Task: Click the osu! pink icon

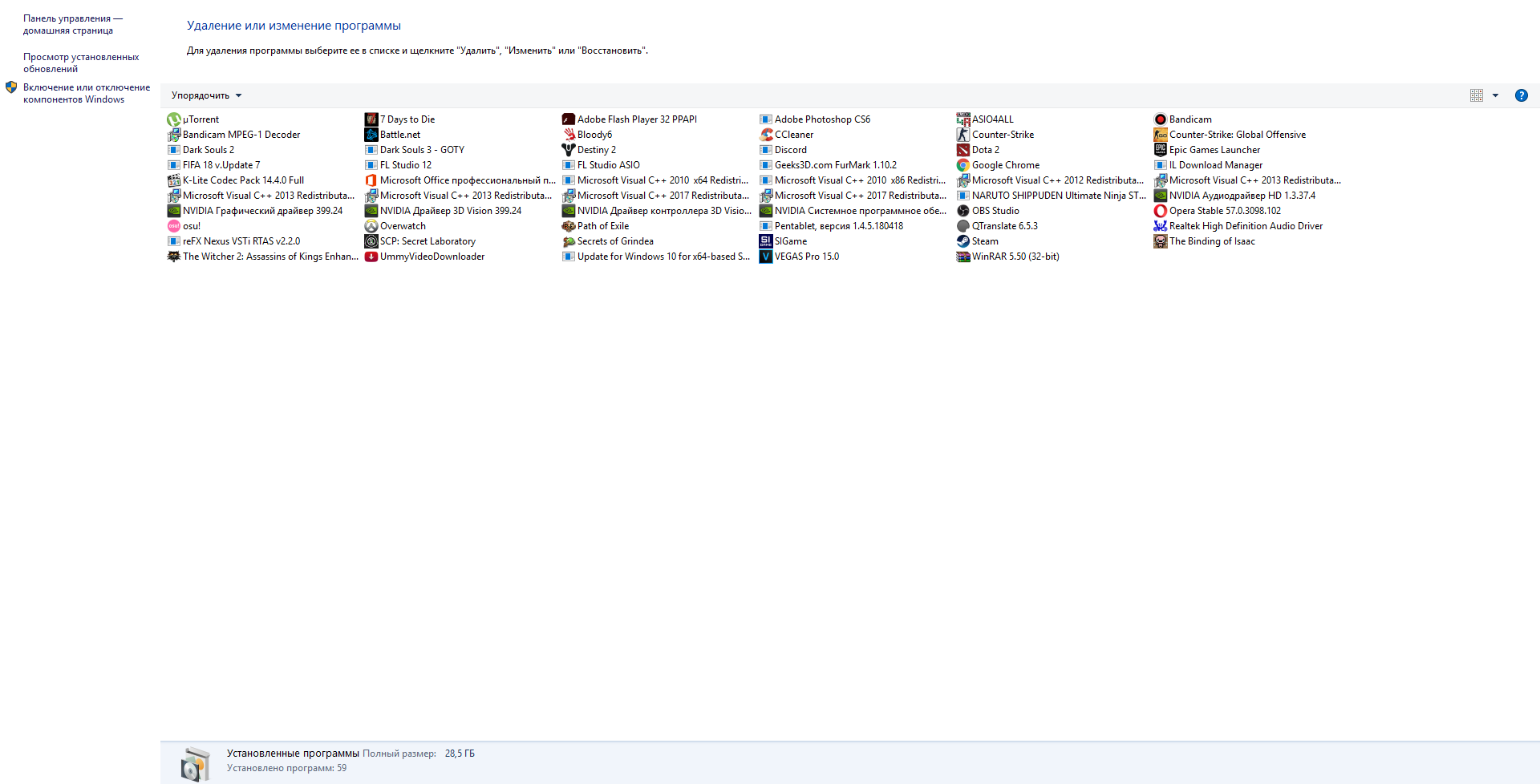Action: click(x=173, y=226)
